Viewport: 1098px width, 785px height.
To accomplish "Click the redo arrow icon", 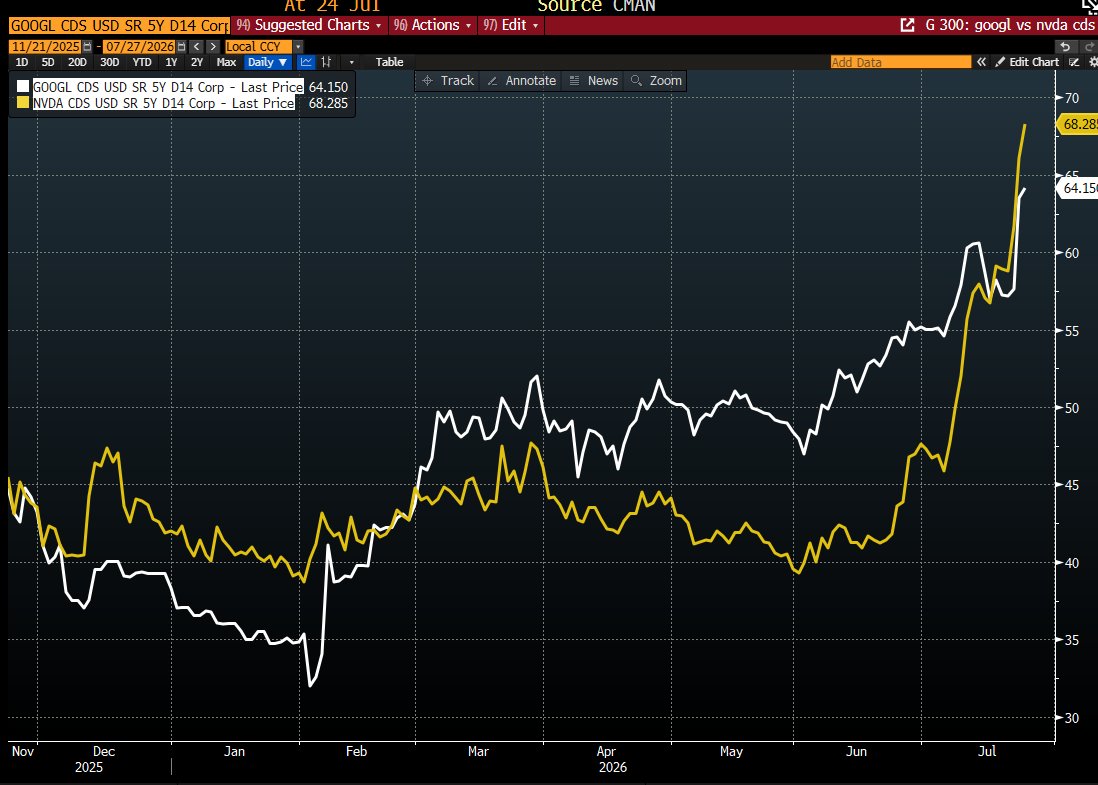I will pyautogui.click(x=1090, y=46).
